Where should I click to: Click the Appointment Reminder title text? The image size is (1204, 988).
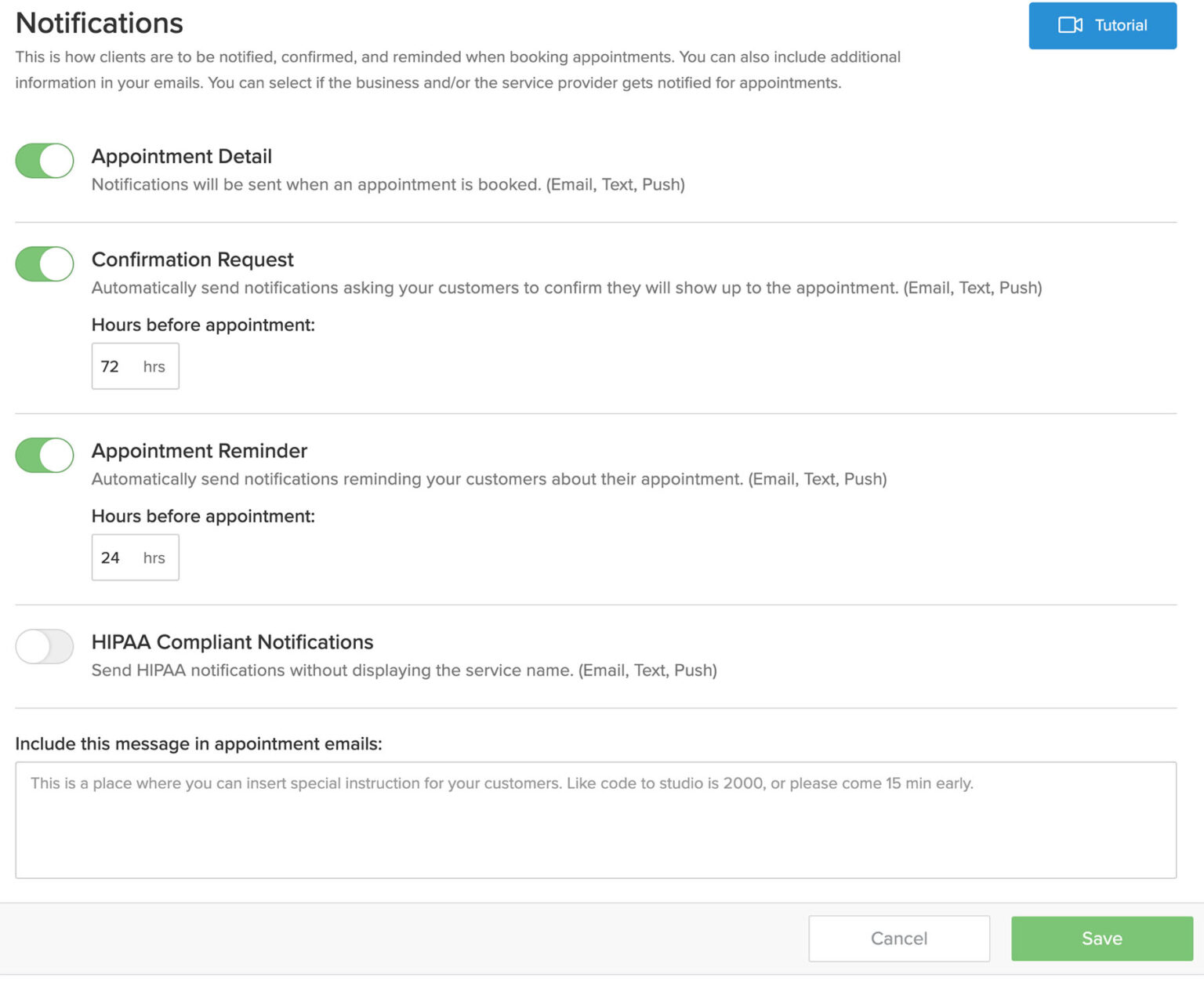coord(199,451)
